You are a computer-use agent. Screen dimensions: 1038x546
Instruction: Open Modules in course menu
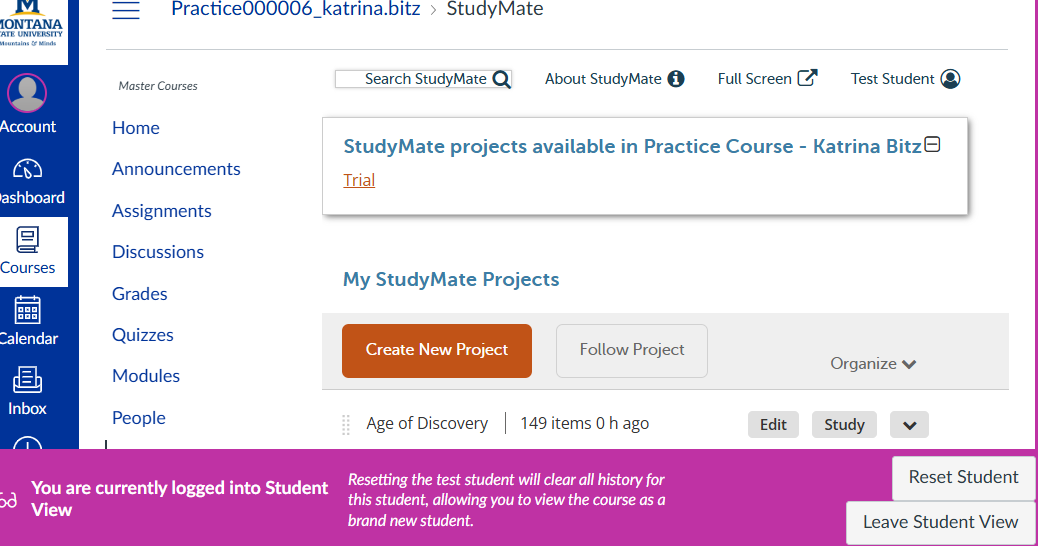(x=146, y=376)
